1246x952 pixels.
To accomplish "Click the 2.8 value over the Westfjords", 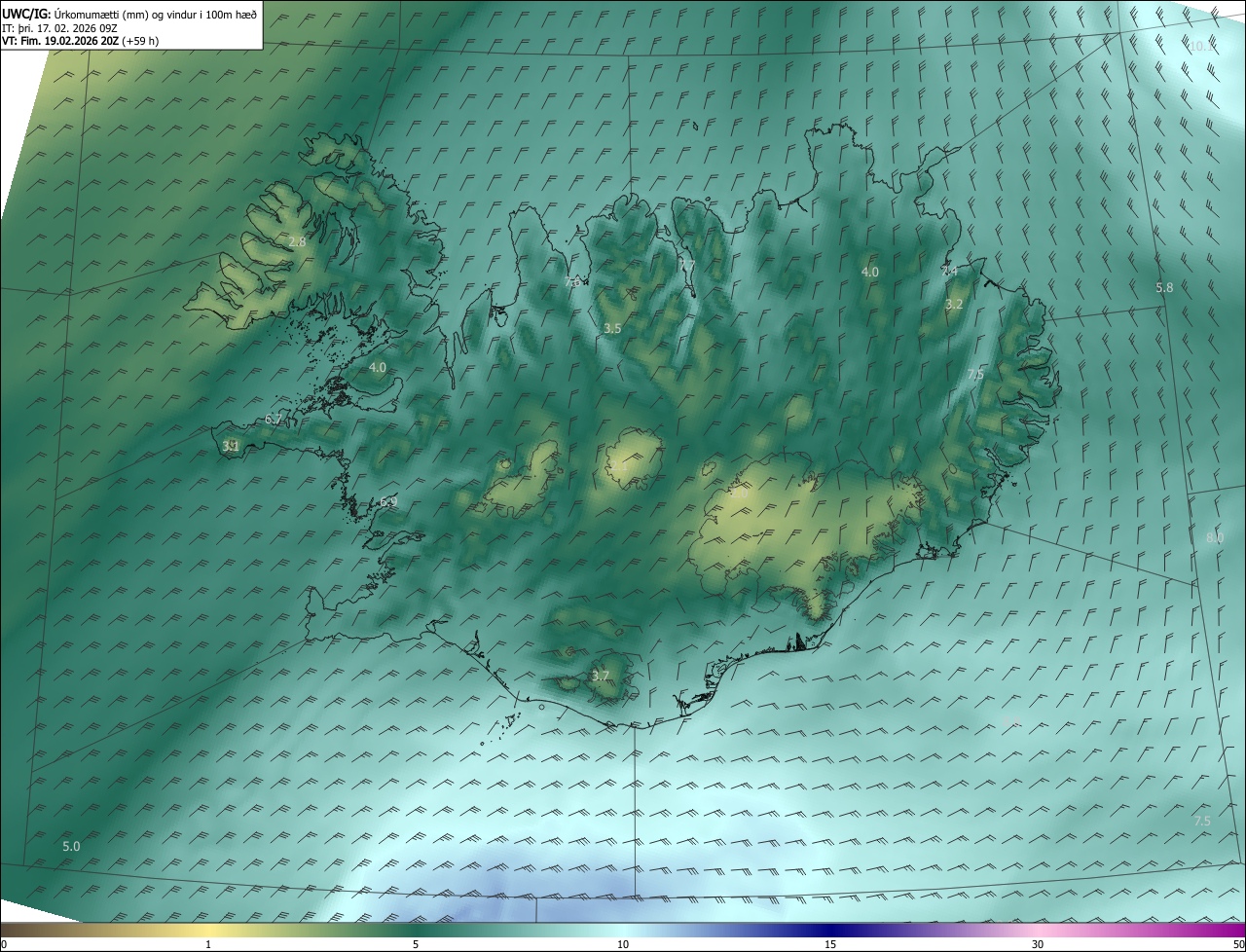I will point(298,241).
